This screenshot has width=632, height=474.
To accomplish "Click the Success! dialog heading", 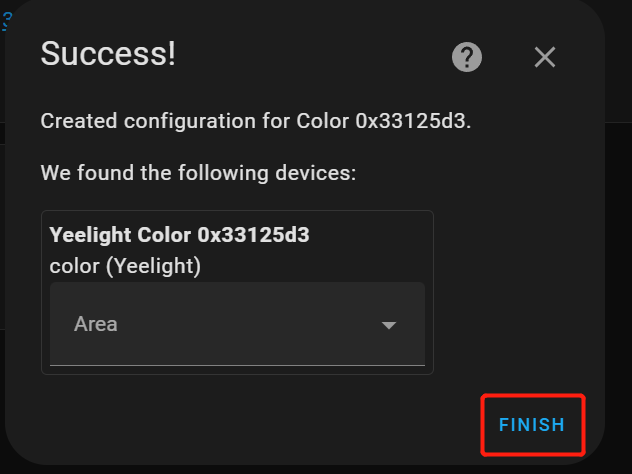I will point(108,54).
